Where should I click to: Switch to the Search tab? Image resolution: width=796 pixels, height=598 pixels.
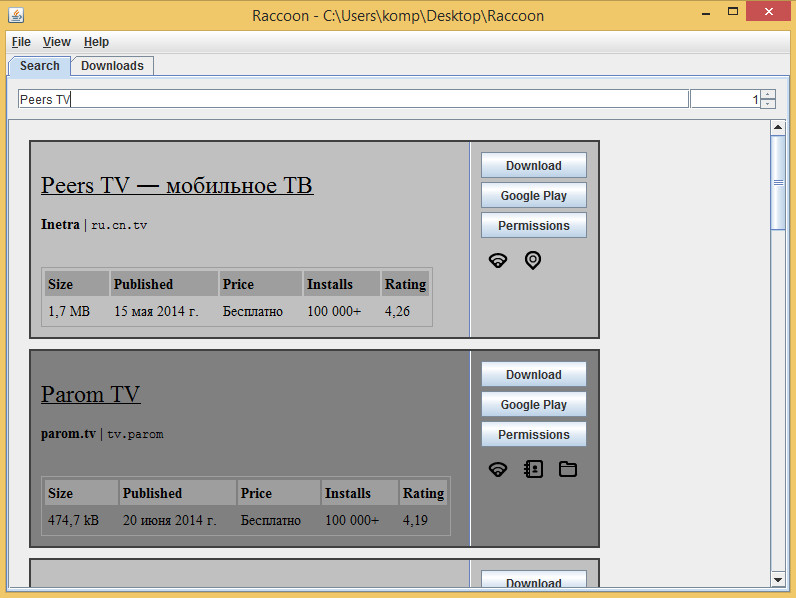(40, 66)
